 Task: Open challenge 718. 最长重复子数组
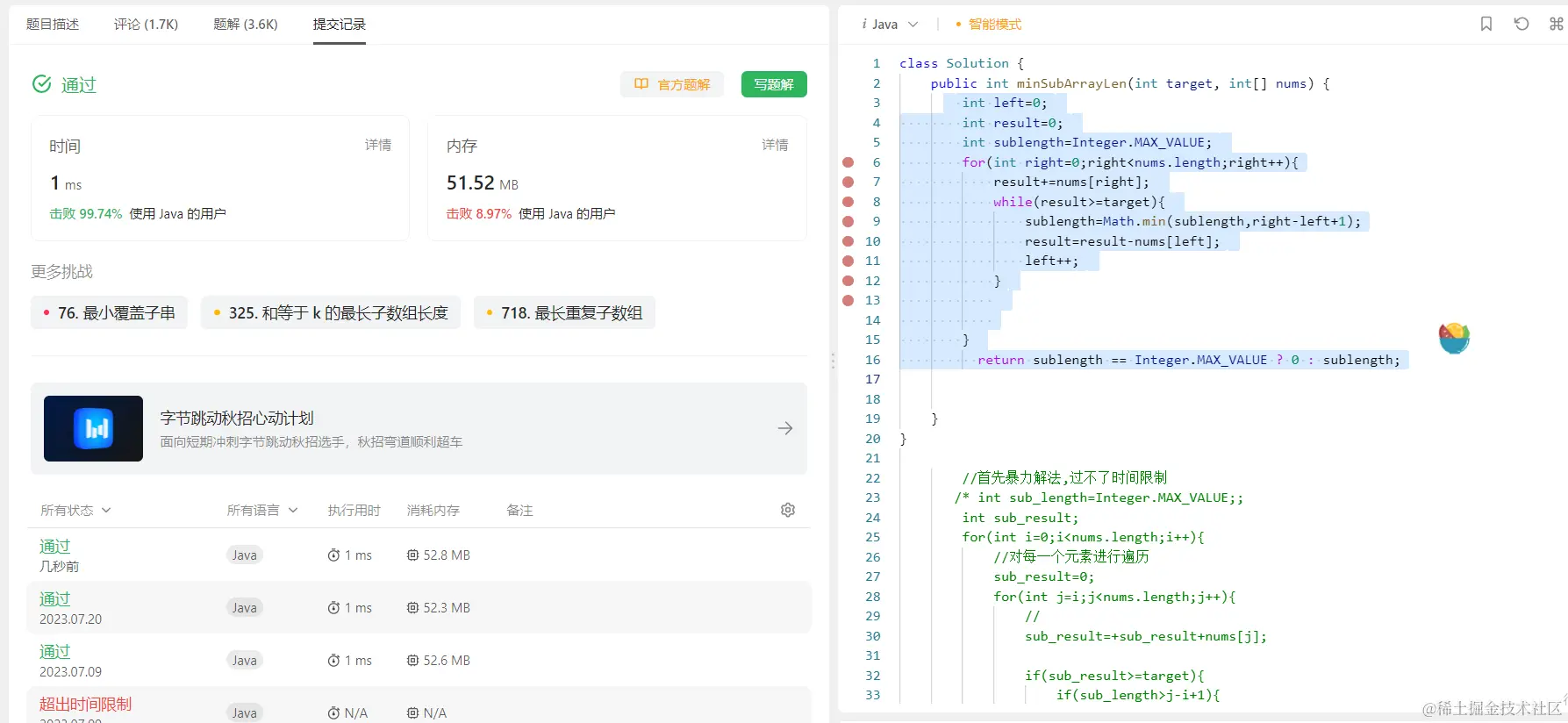tap(564, 313)
